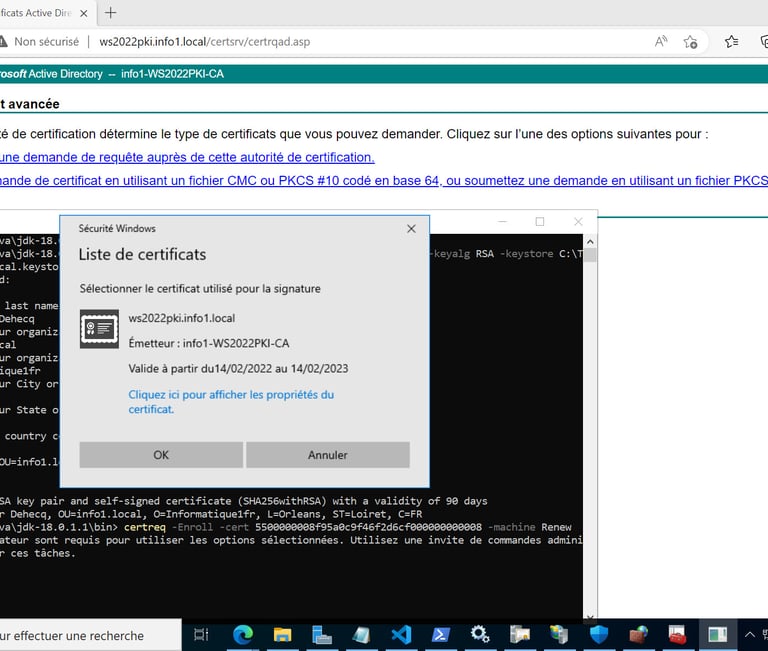The width and height of the screenshot is (768, 651).
Task: Open the globe server icon on taskbar
Action: coord(559,635)
